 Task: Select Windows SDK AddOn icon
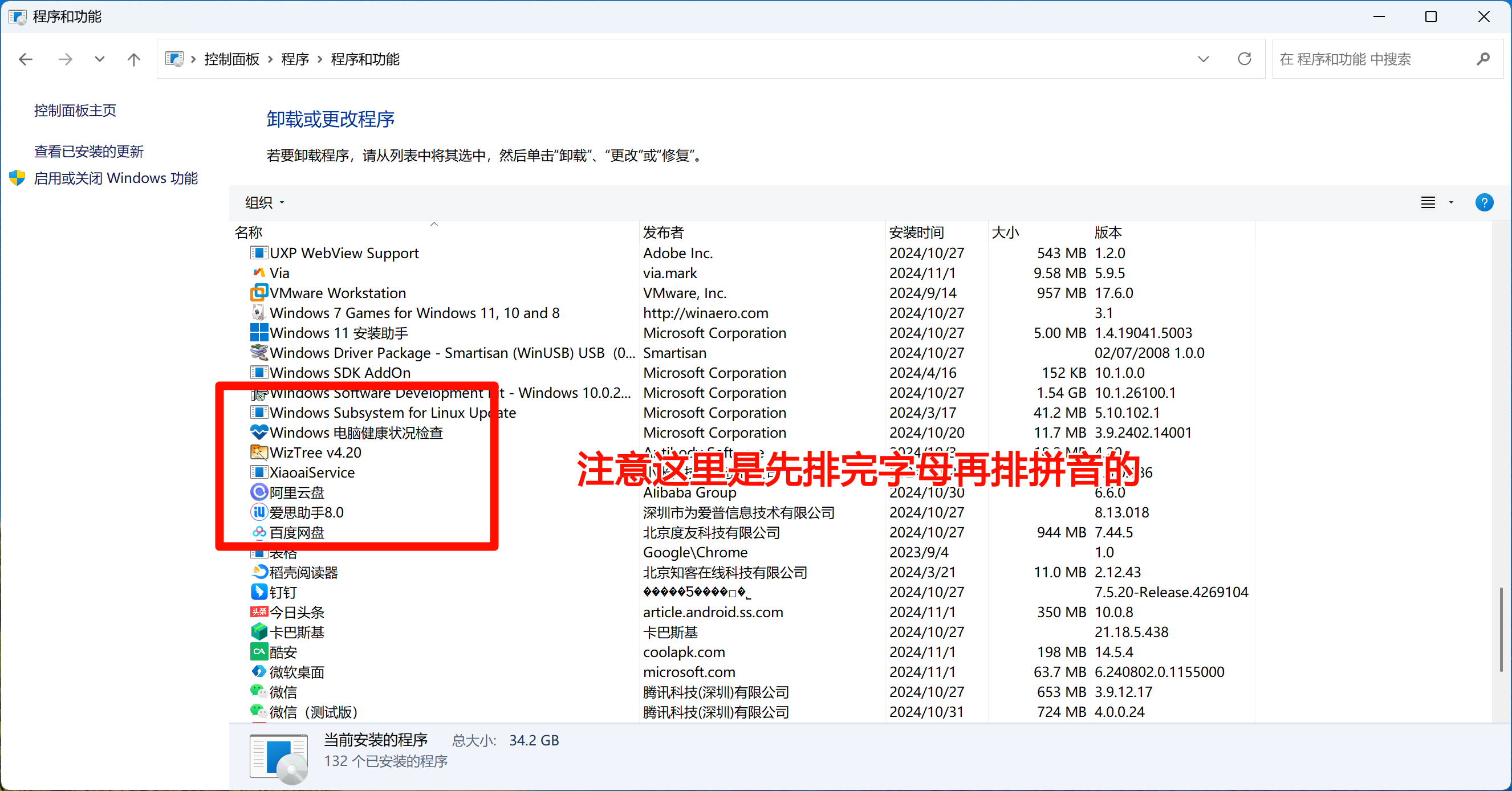[x=259, y=373]
